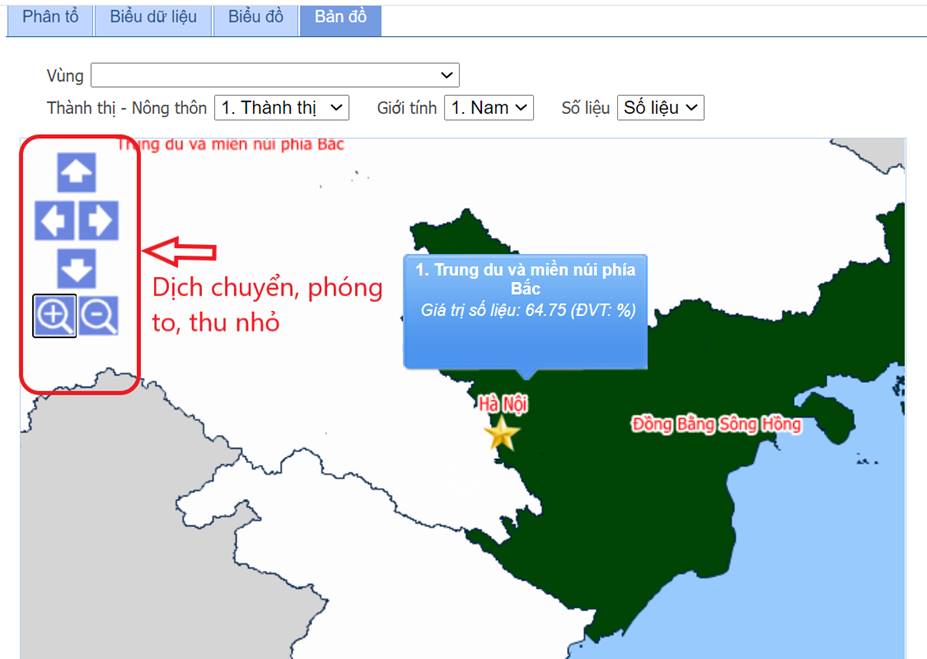Zoom out with the minus magnifier
Screen dimensions: 927x659
[98, 316]
